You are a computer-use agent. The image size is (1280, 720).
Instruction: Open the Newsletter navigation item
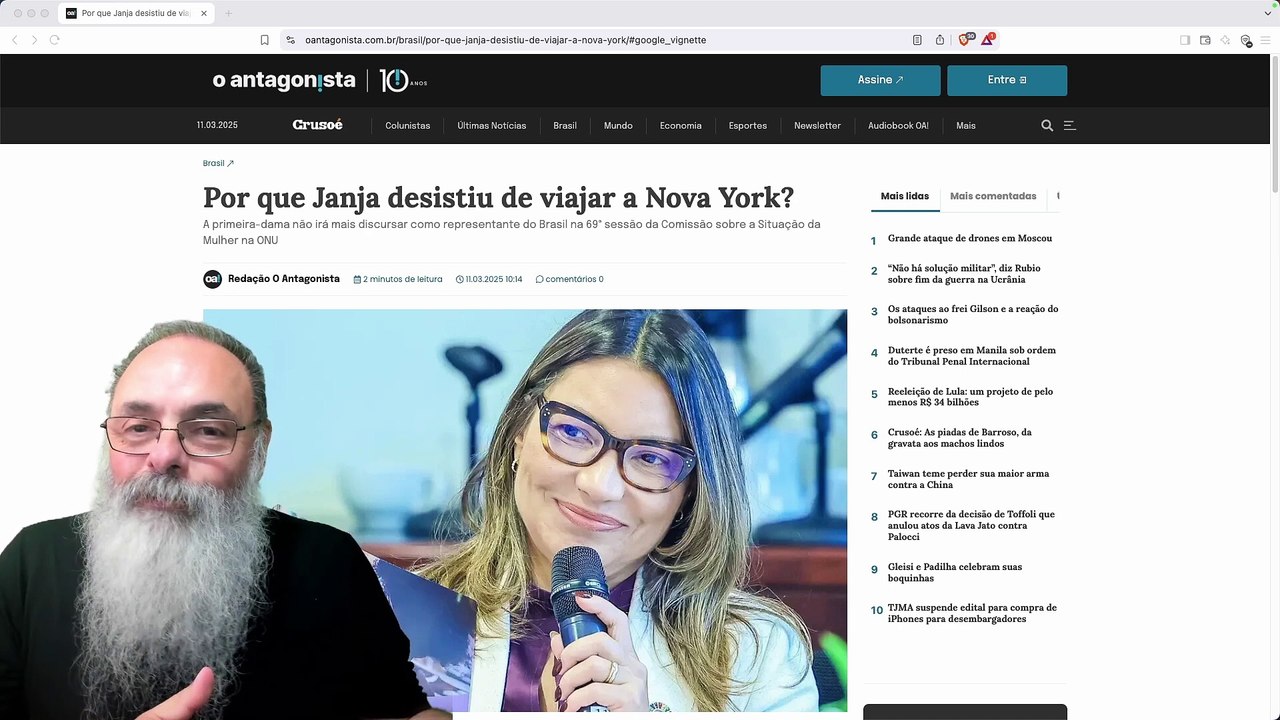[x=818, y=126]
